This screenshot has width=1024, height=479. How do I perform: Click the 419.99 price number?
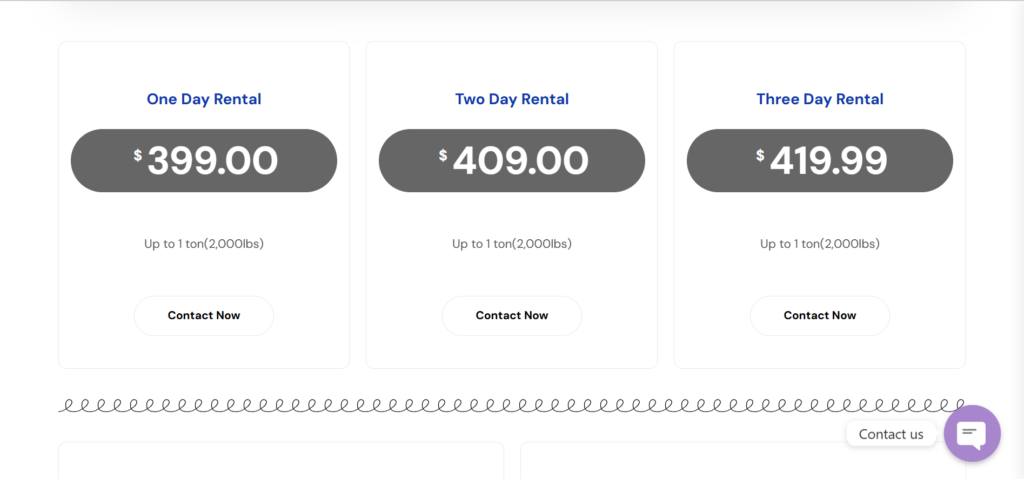click(x=828, y=161)
